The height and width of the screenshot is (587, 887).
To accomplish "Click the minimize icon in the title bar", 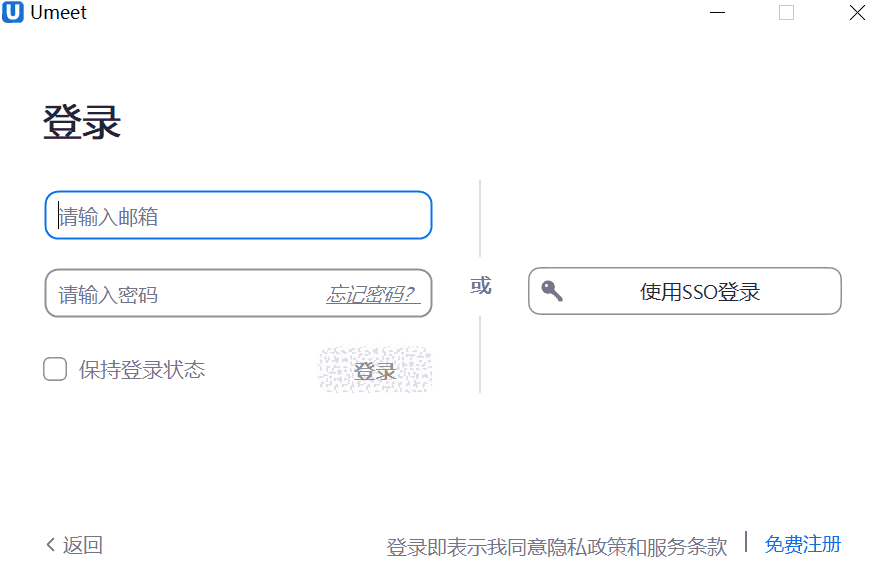I will pos(718,13).
